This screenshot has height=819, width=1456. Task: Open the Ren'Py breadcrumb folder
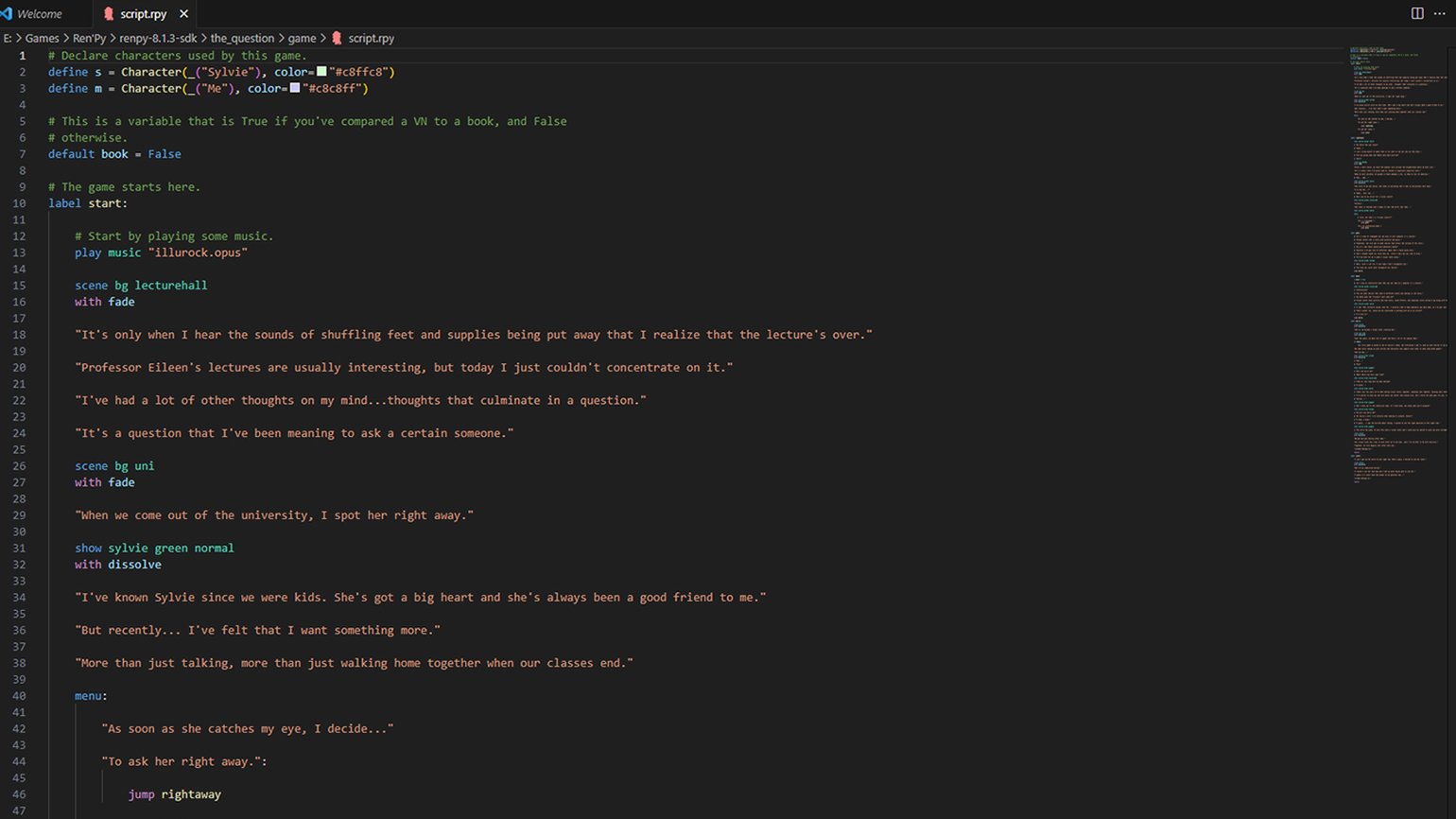(89, 39)
